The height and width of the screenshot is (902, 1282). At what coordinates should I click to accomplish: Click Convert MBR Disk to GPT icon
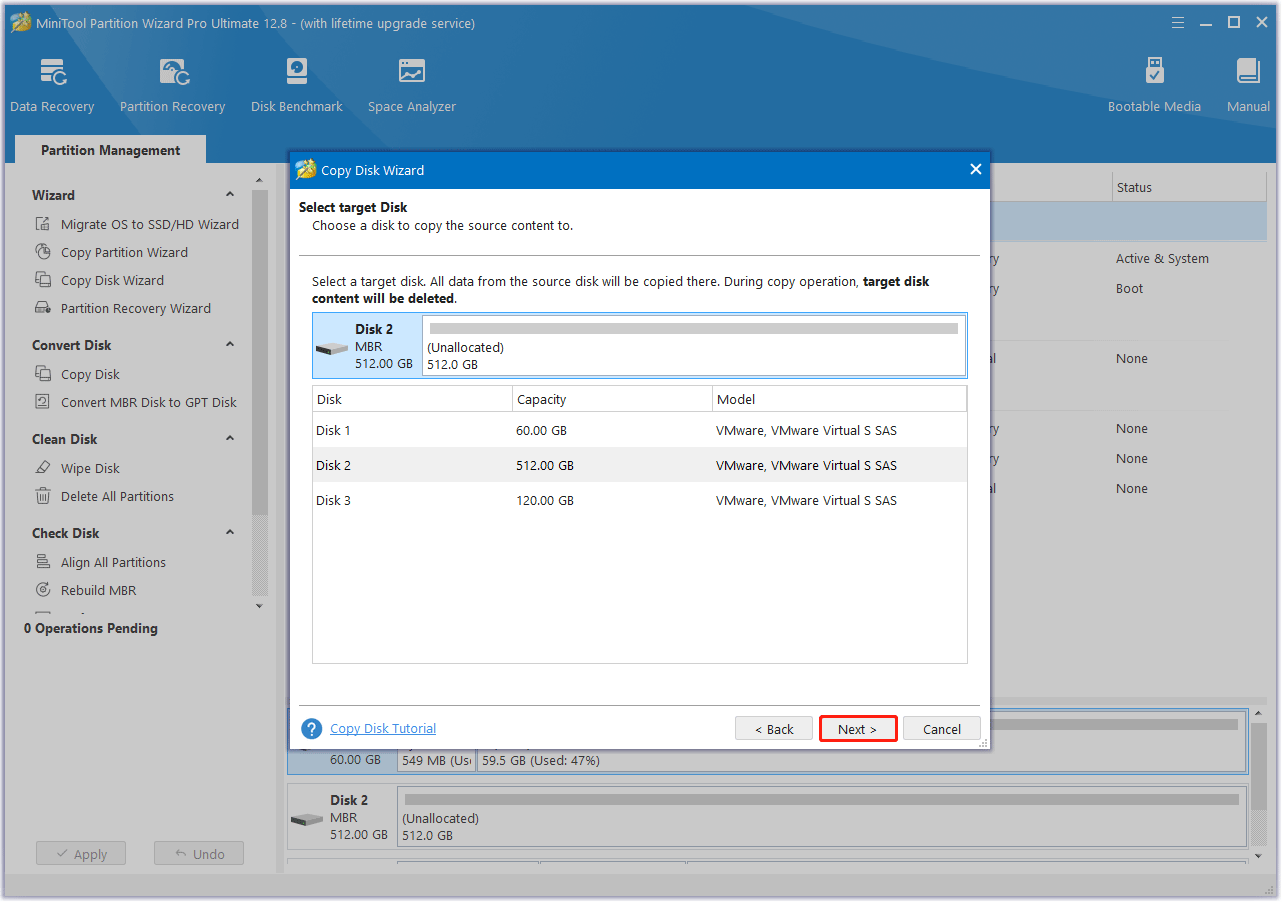tap(43, 402)
